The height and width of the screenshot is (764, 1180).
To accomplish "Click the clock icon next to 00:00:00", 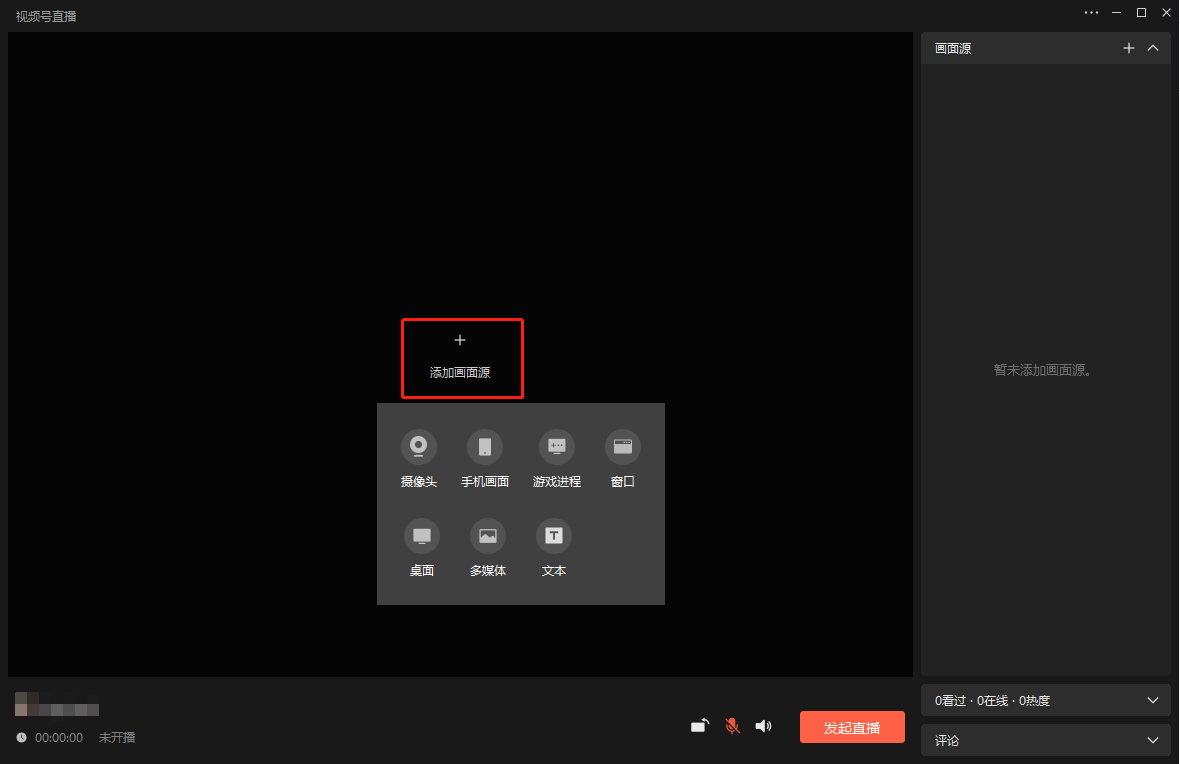I will pyautogui.click(x=21, y=737).
